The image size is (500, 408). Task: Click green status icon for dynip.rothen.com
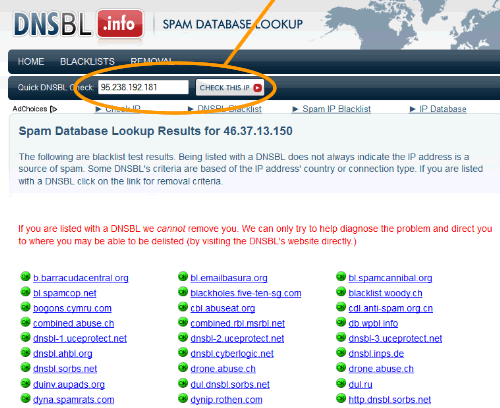[183, 398]
